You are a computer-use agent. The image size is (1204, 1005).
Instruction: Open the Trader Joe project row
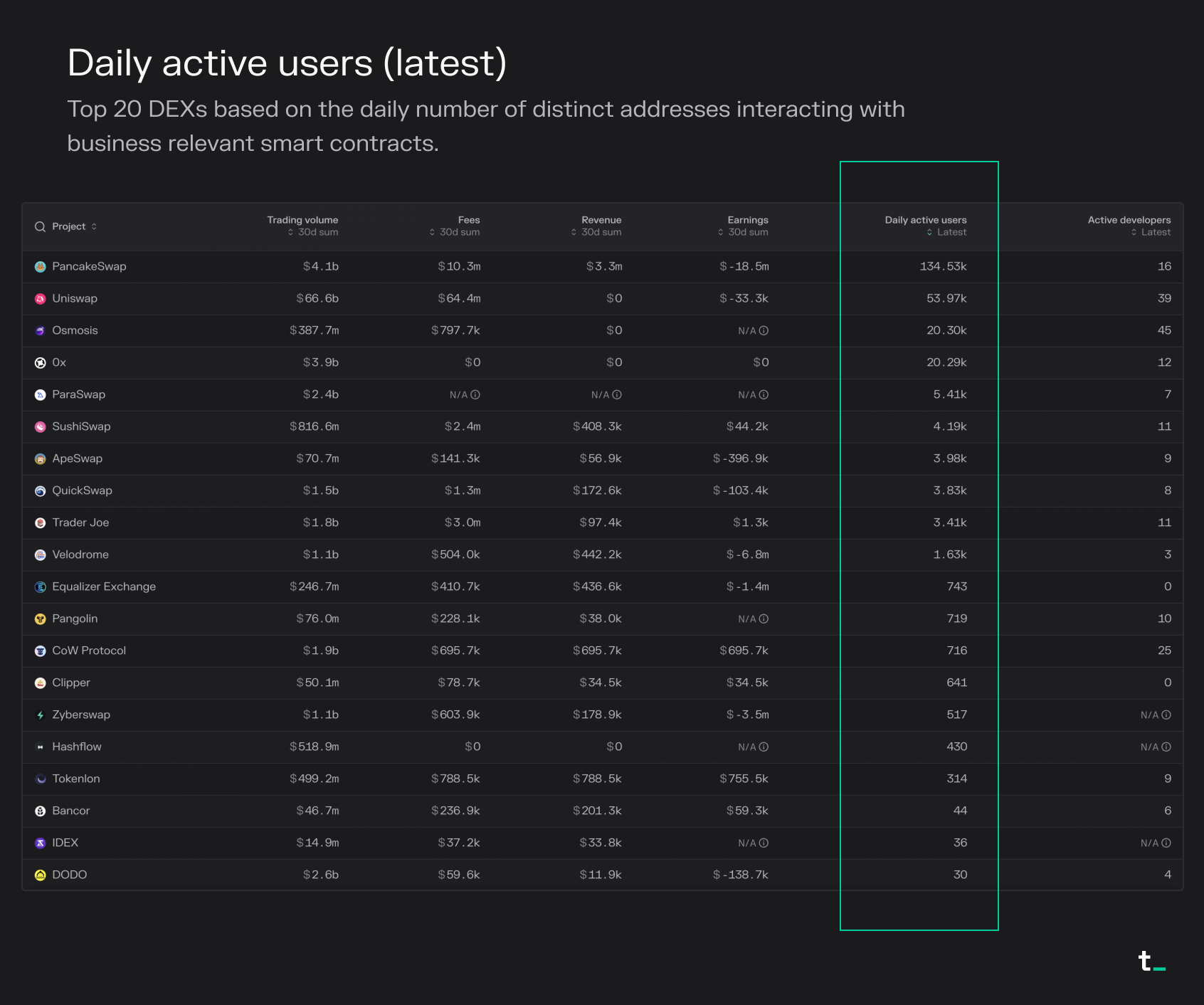(x=80, y=523)
